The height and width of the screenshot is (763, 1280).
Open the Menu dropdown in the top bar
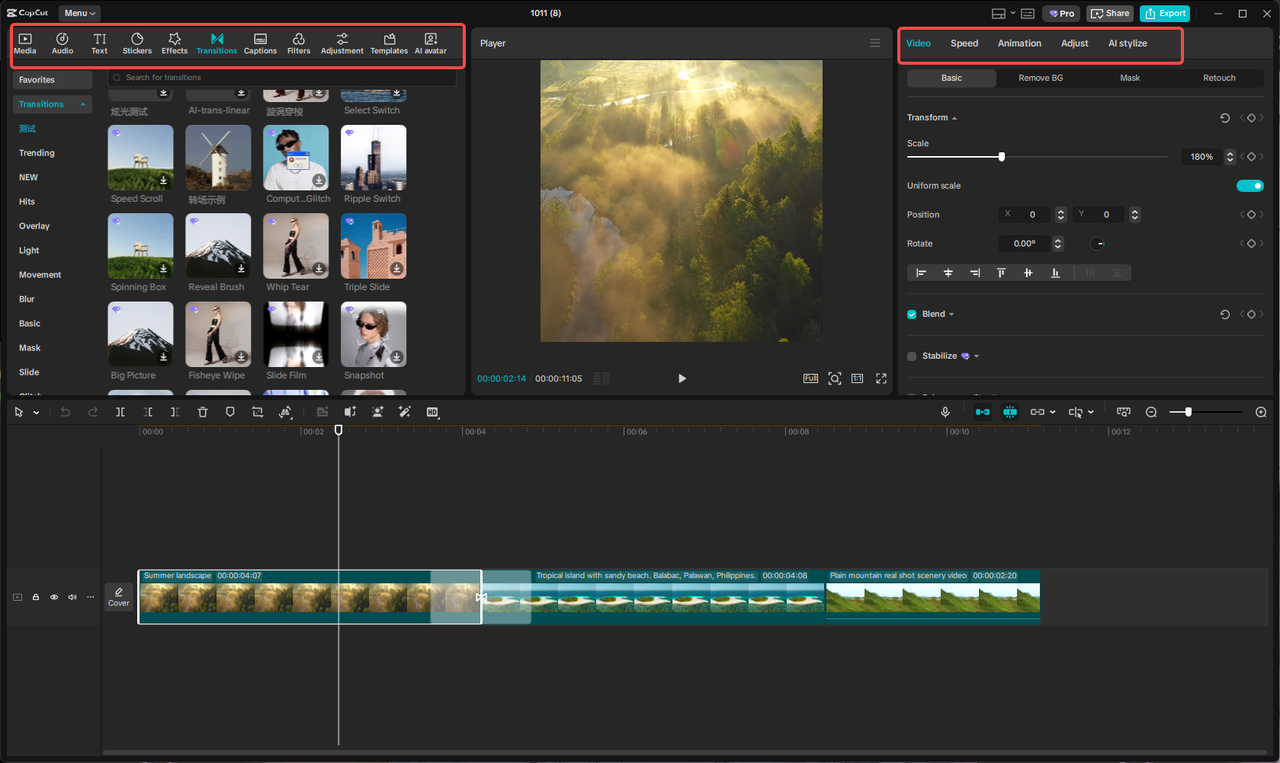point(78,13)
